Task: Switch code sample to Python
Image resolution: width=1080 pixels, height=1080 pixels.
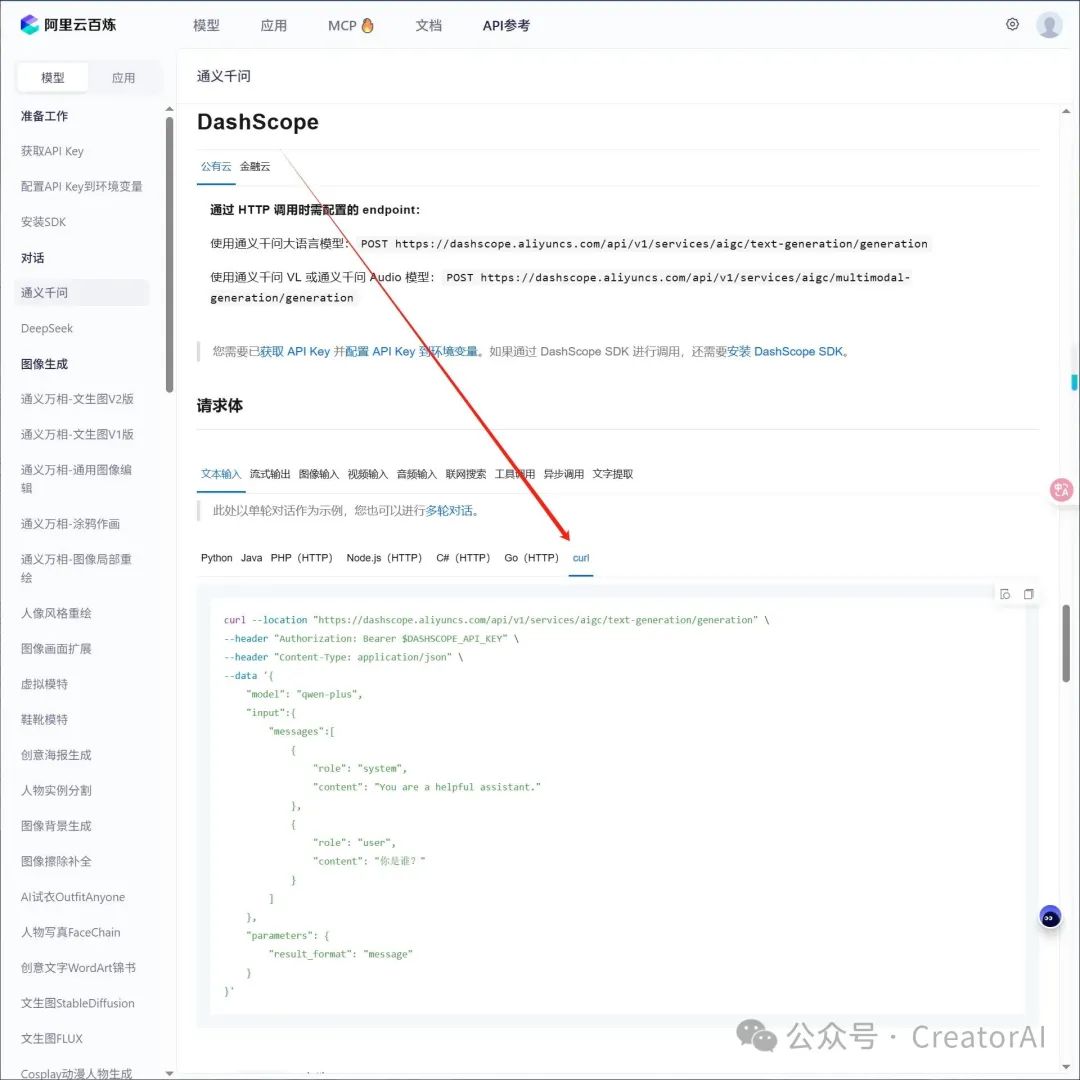Action: (216, 558)
